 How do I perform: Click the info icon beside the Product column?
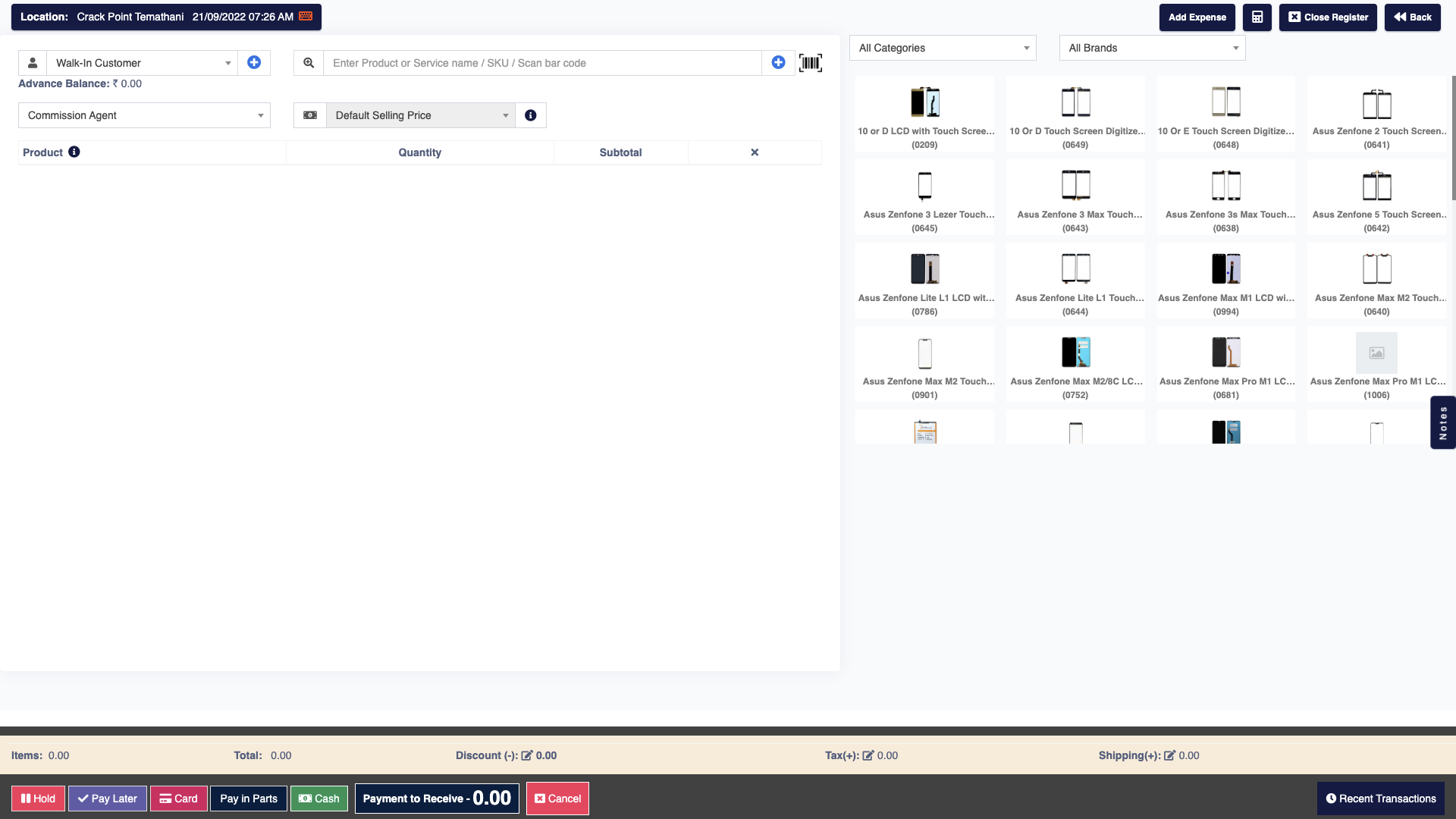coord(74,152)
